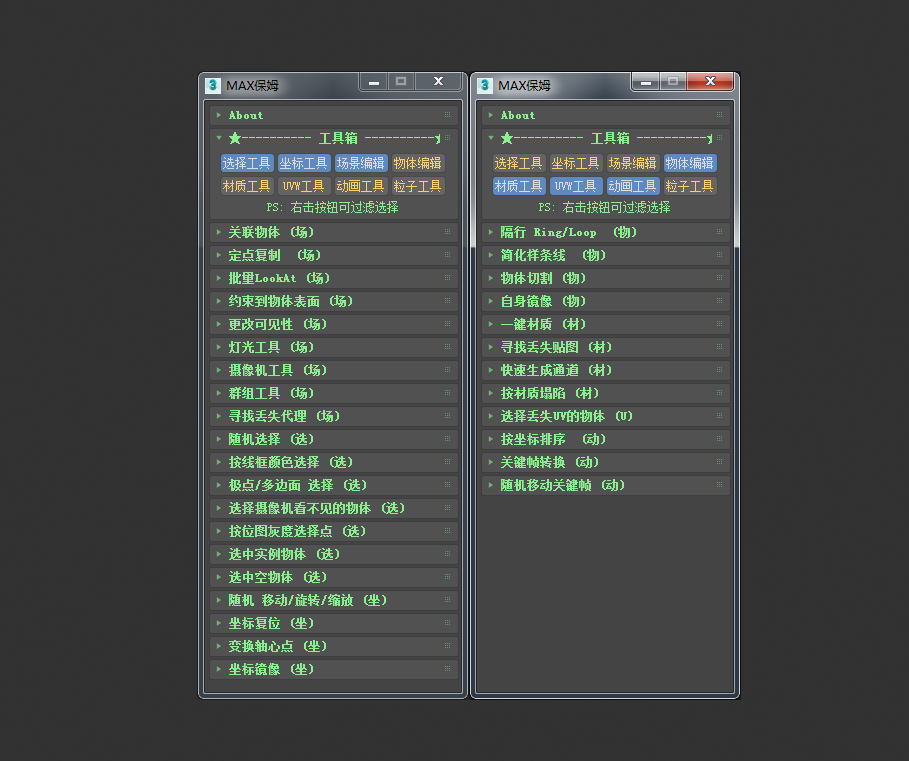The height and width of the screenshot is (761, 909).
Task: Select 场景编辑 in the left toolbox
Action: (x=361, y=162)
